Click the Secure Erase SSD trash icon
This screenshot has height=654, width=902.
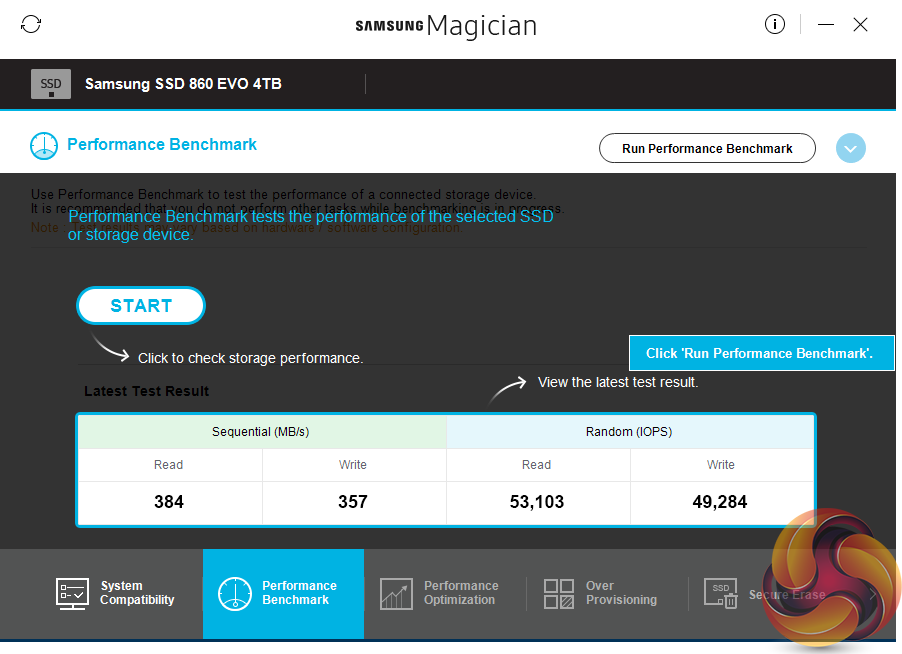[x=721, y=594]
